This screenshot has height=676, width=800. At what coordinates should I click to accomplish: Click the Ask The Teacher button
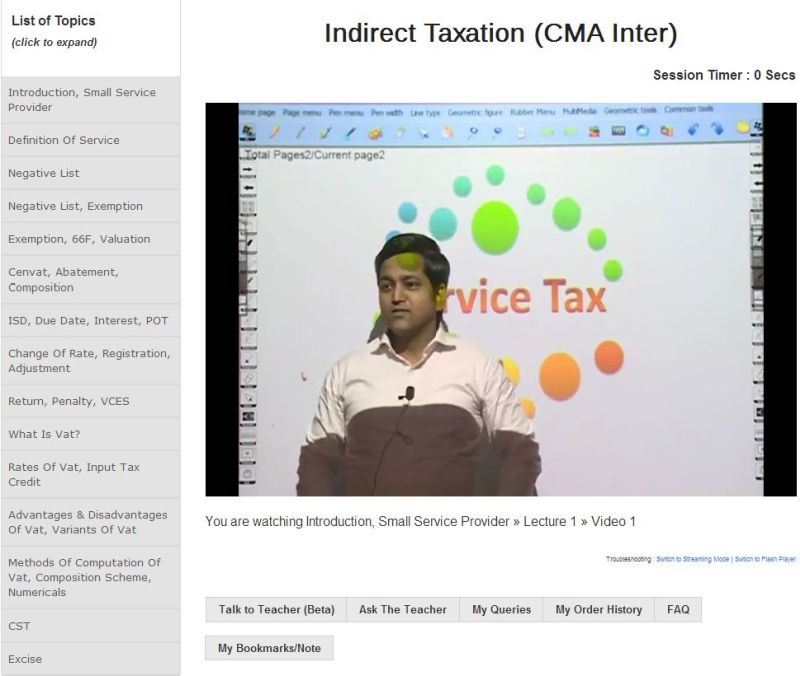402,610
